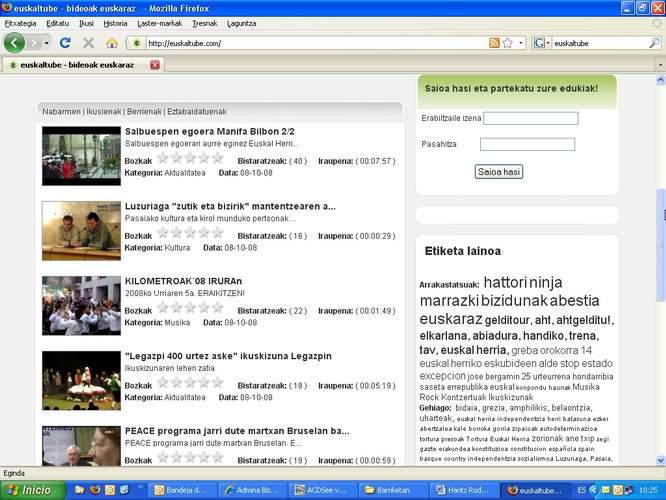This screenshot has height=500, width=666.
Task: Focus the Pasahitza password field
Action: (x=527, y=144)
